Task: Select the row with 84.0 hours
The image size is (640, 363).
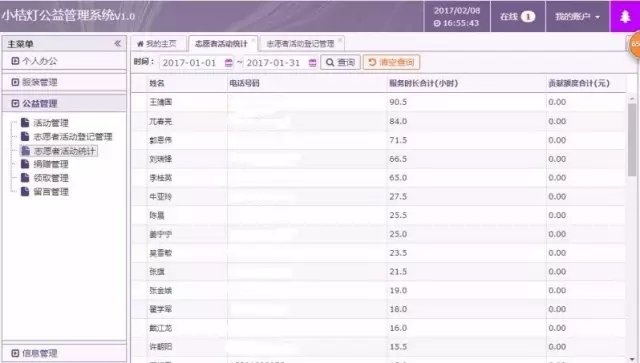Action: pyautogui.click(x=378, y=121)
